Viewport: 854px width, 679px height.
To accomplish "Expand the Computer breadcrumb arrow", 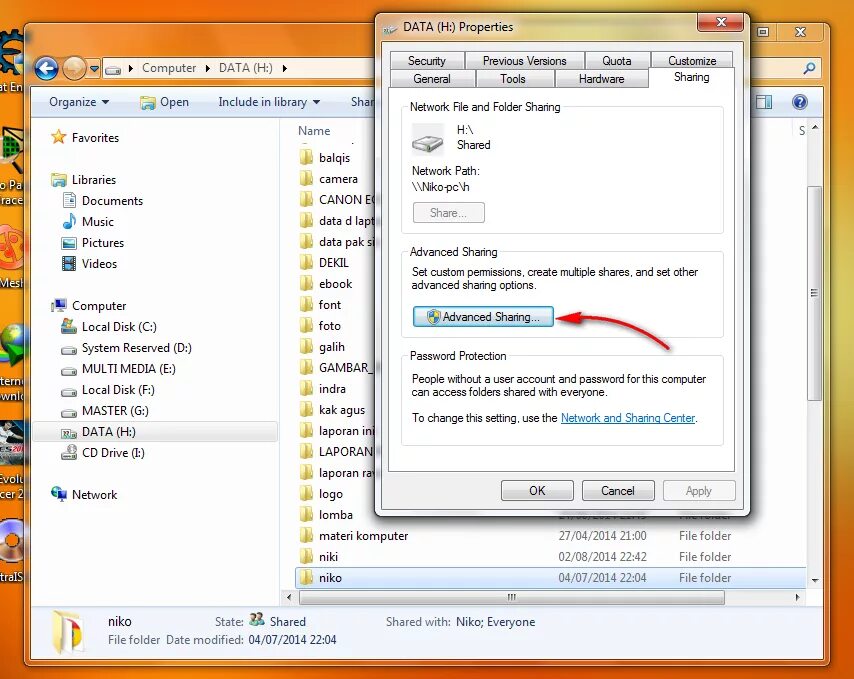I will [x=208, y=68].
